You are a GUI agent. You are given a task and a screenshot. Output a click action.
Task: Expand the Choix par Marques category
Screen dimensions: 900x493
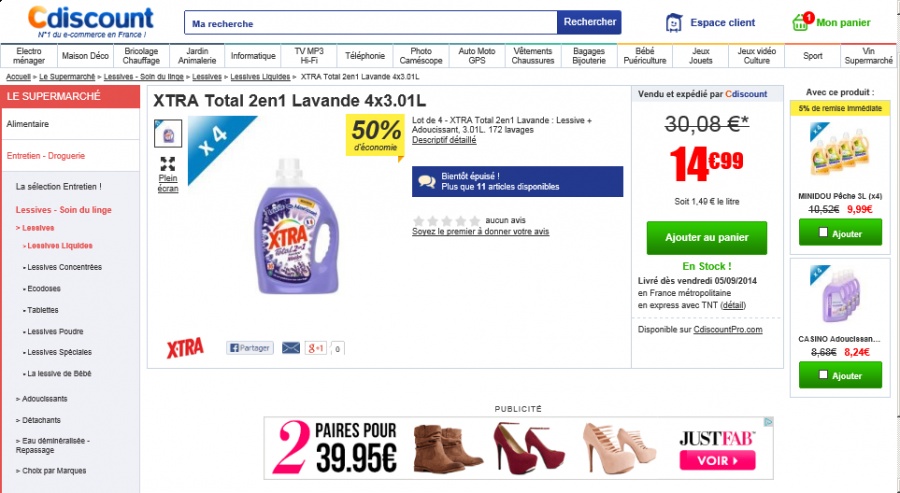51,471
